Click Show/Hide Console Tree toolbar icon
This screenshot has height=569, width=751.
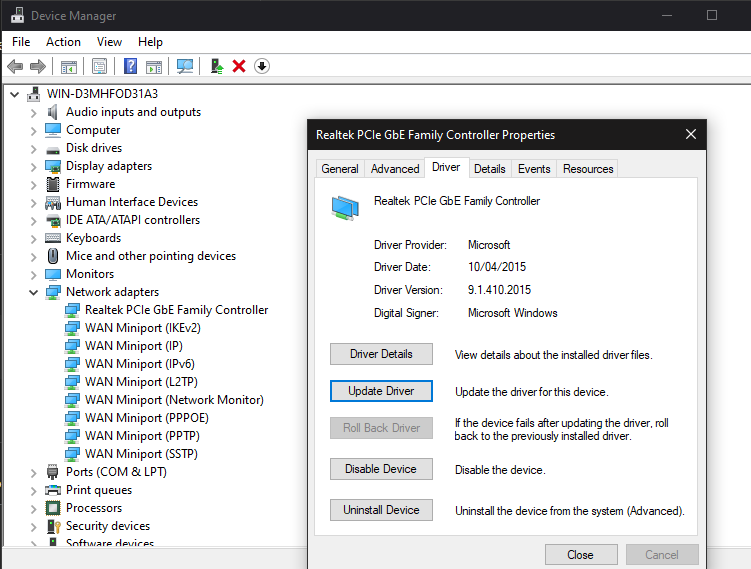tap(68, 67)
